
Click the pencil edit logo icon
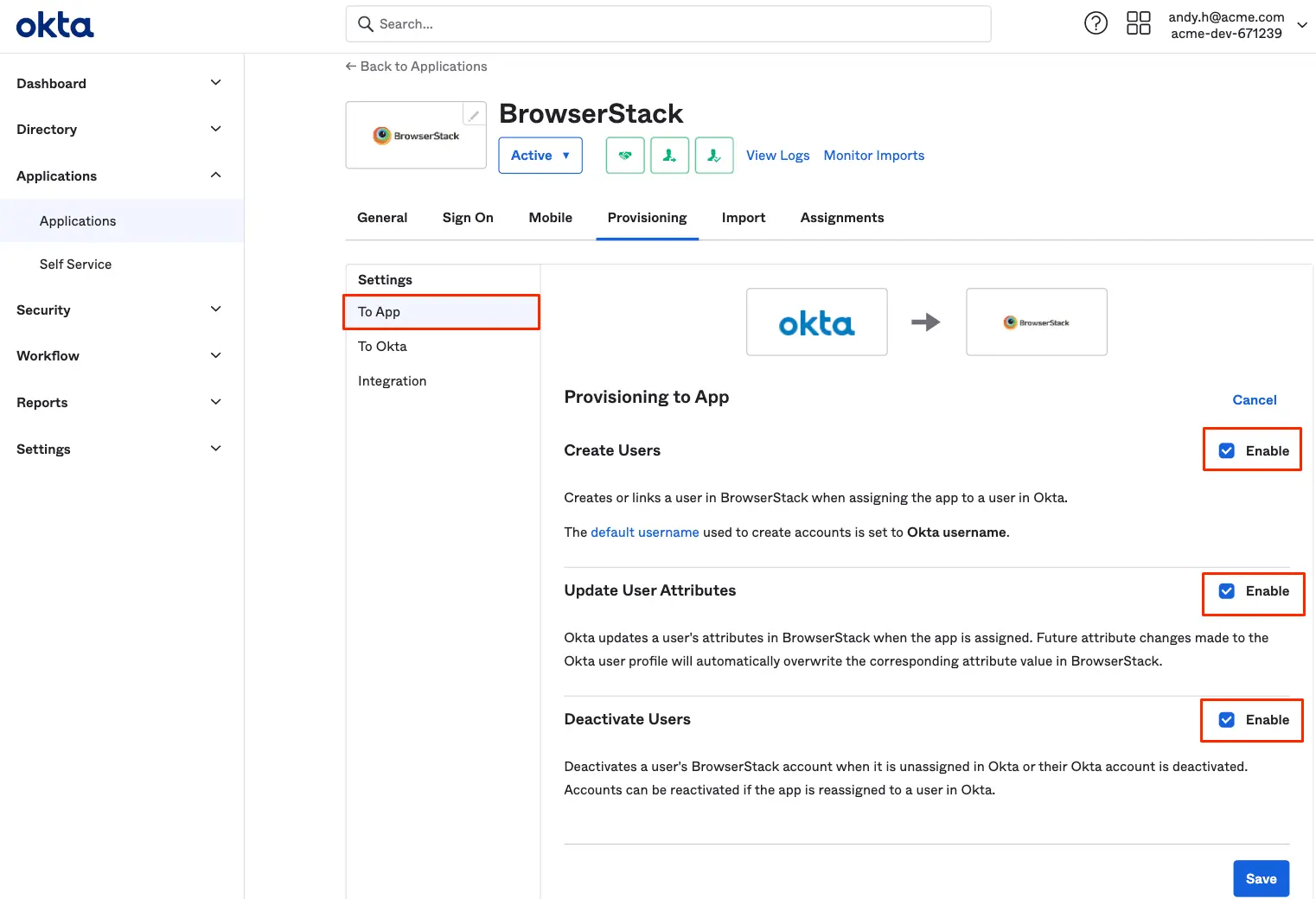pyautogui.click(x=474, y=115)
